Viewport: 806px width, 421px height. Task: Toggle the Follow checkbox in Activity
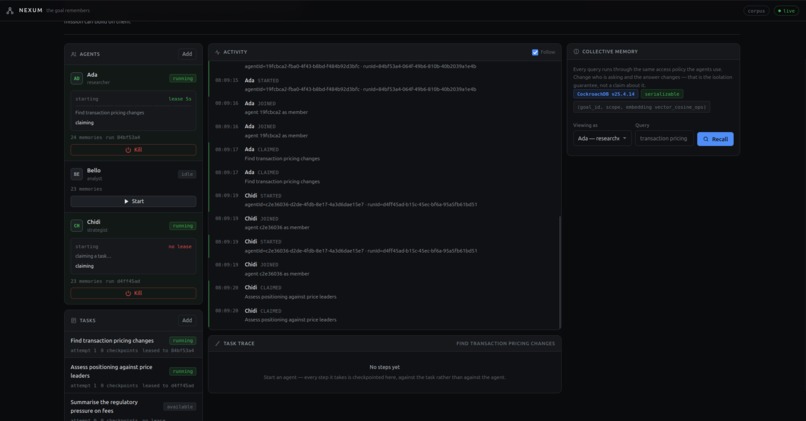(x=535, y=52)
